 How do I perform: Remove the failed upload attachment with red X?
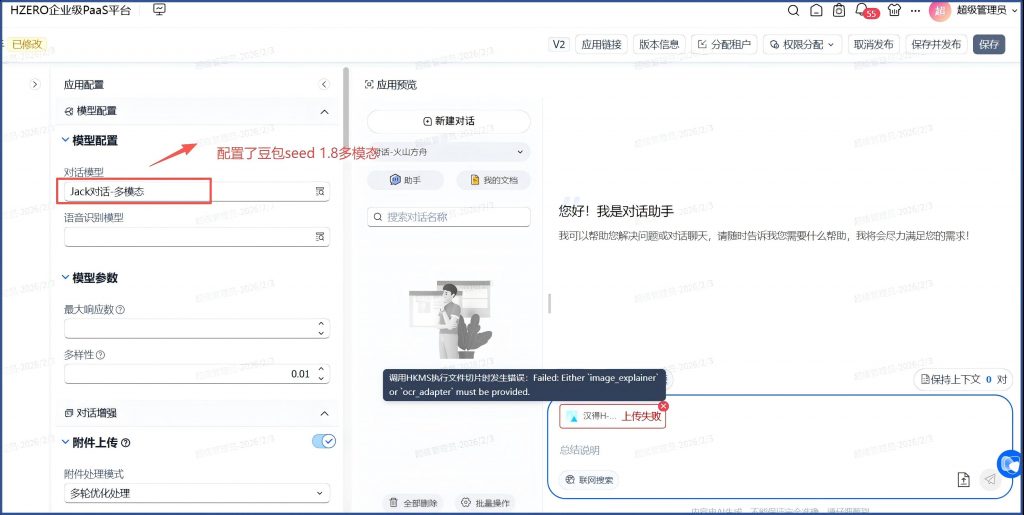pos(663,406)
